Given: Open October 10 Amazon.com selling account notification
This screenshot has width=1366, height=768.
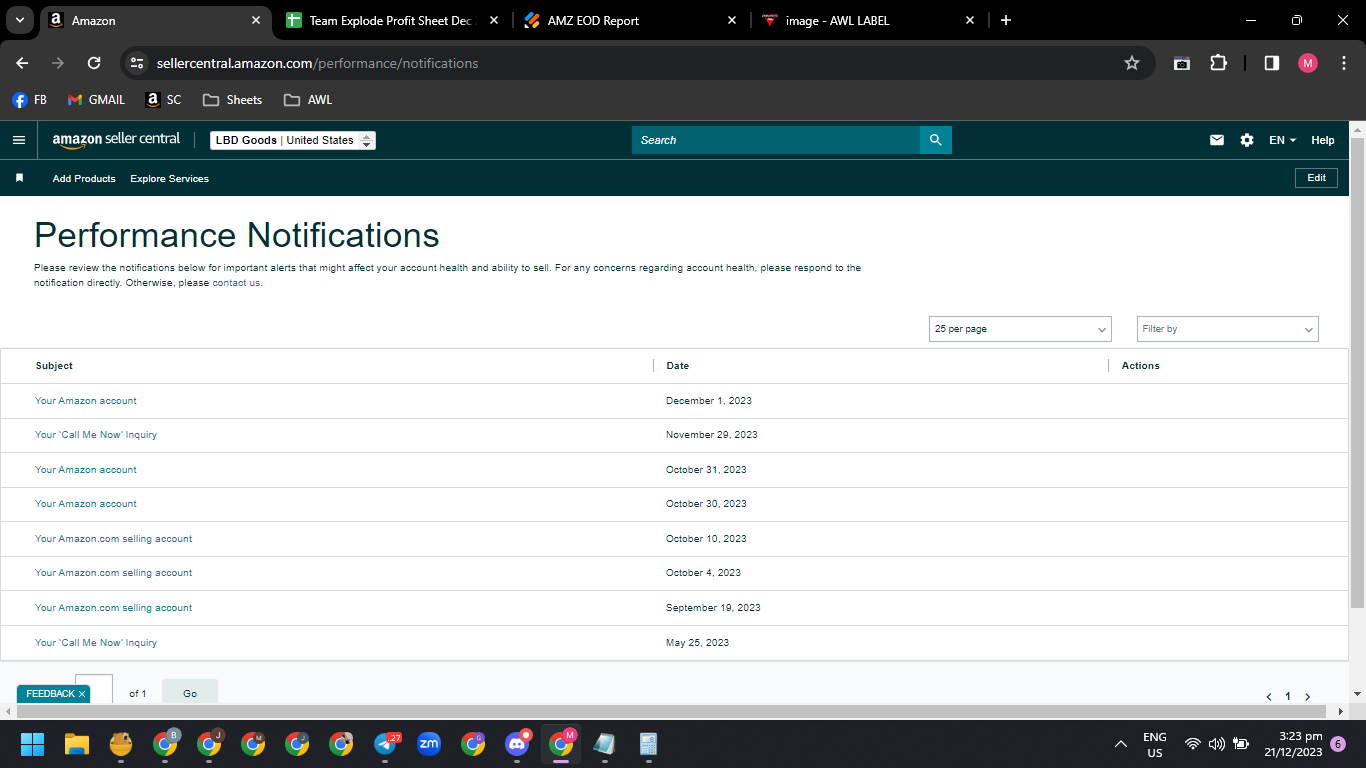Looking at the screenshot, I should 114,539.
